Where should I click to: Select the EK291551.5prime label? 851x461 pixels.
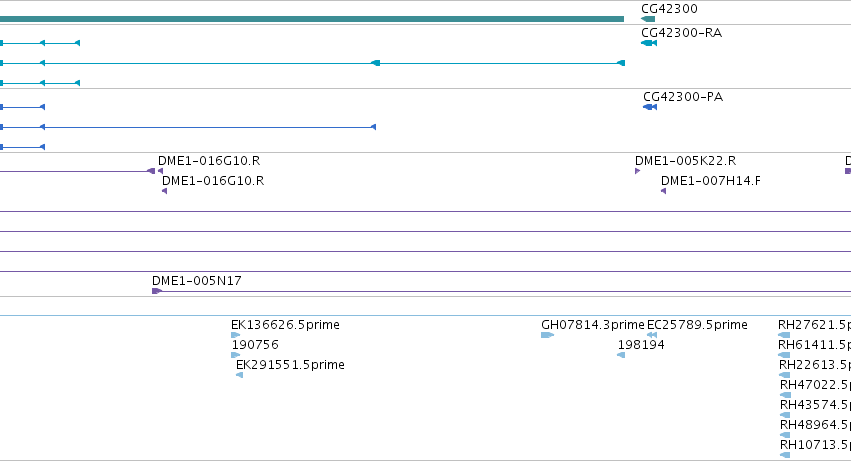[290, 365]
